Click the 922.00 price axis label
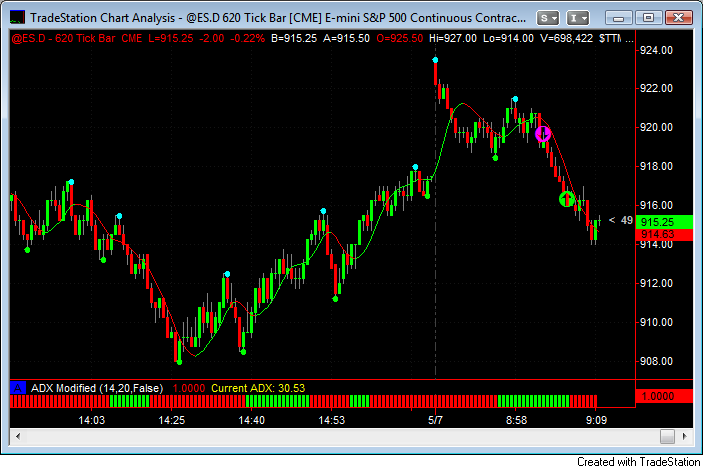Screen dimensions: 703x468 click(x=656, y=88)
